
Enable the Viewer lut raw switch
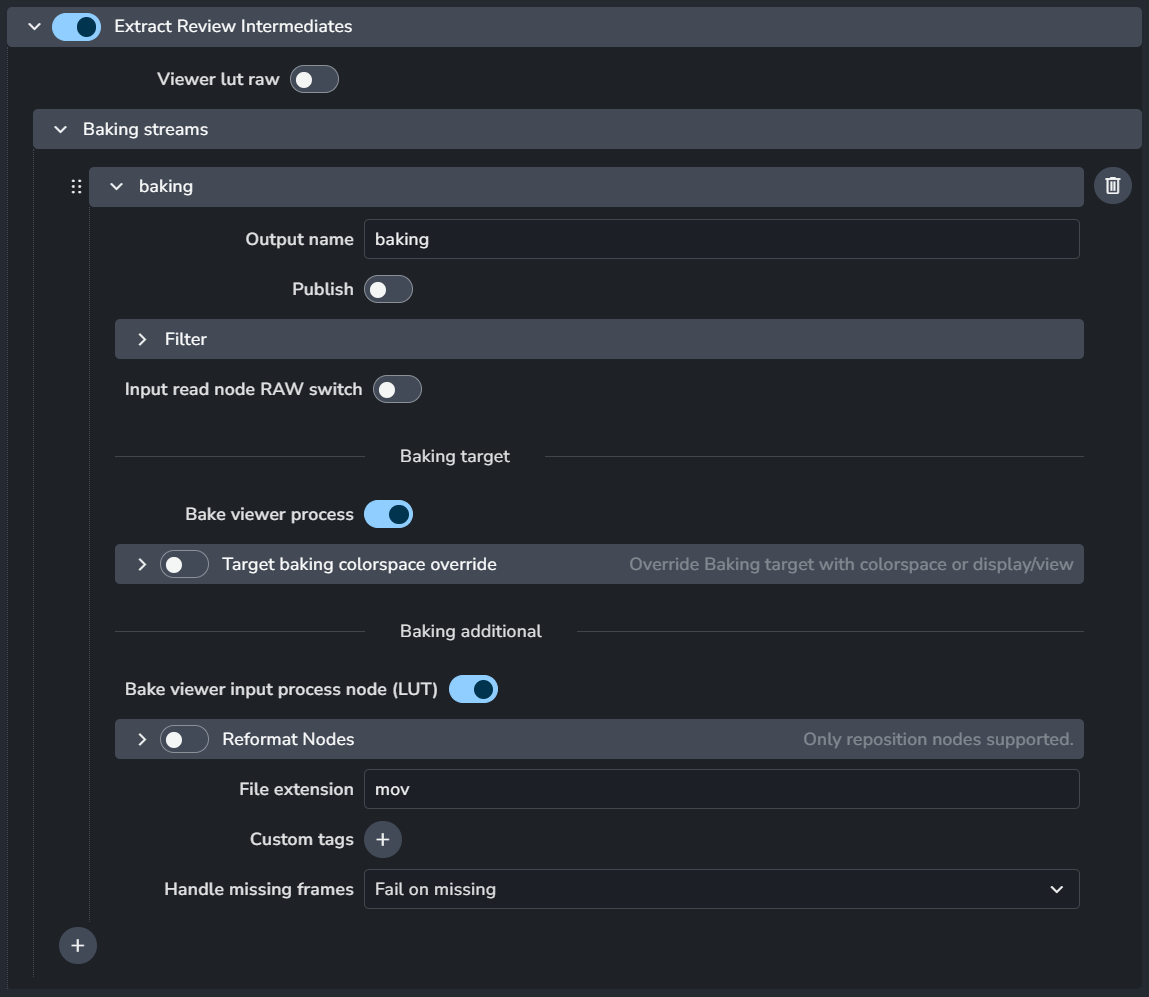314,79
